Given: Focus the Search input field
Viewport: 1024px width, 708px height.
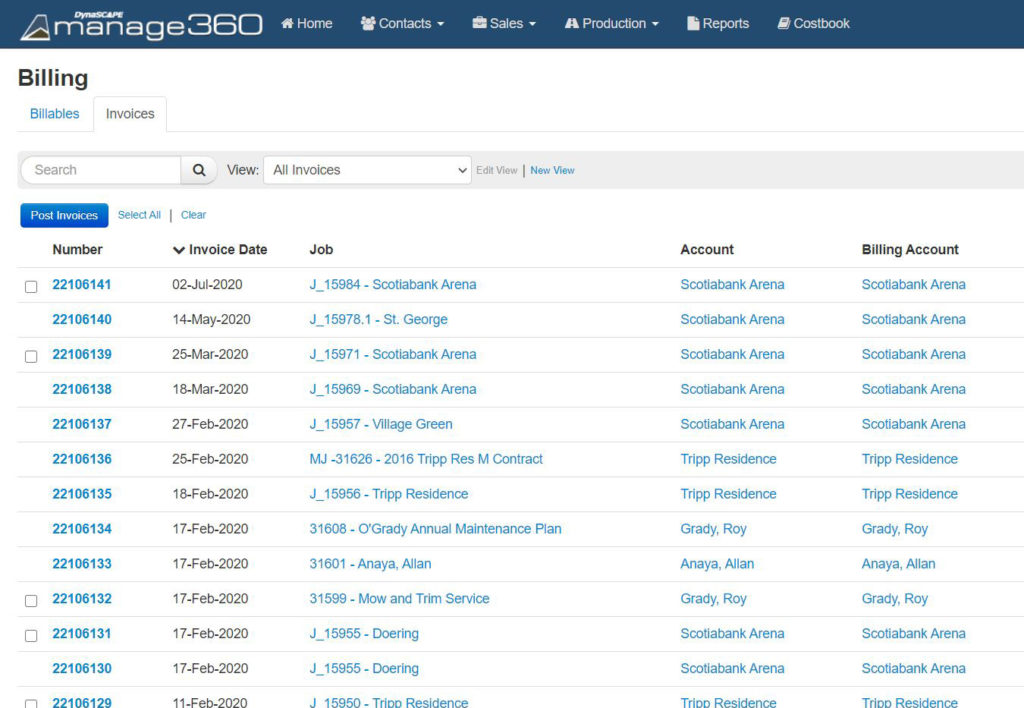Looking at the screenshot, I should 101,170.
